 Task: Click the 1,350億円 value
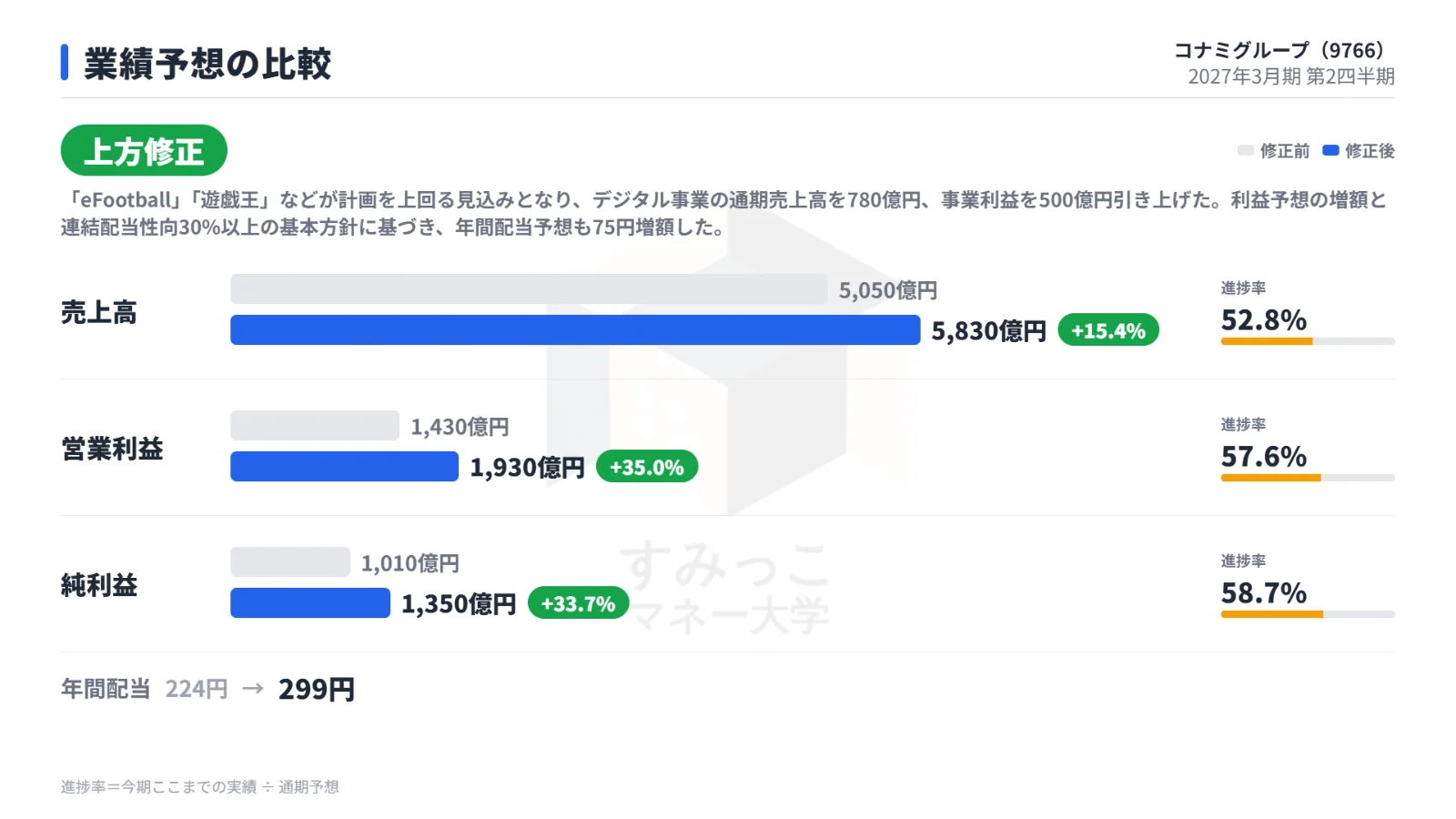460,603
